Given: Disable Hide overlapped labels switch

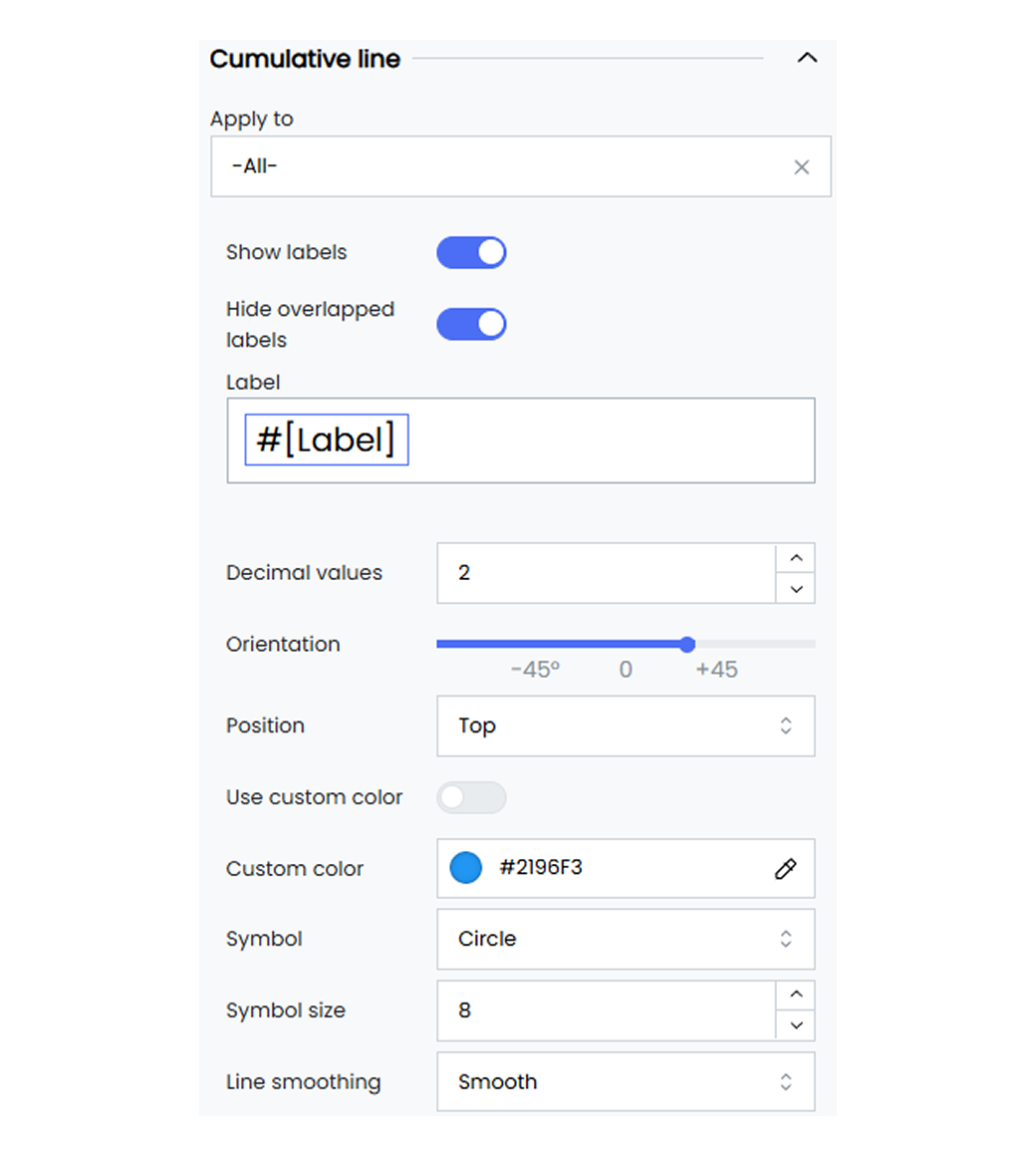Looking at the screenshot, I should pyautogui.click(x=471, y=325).
